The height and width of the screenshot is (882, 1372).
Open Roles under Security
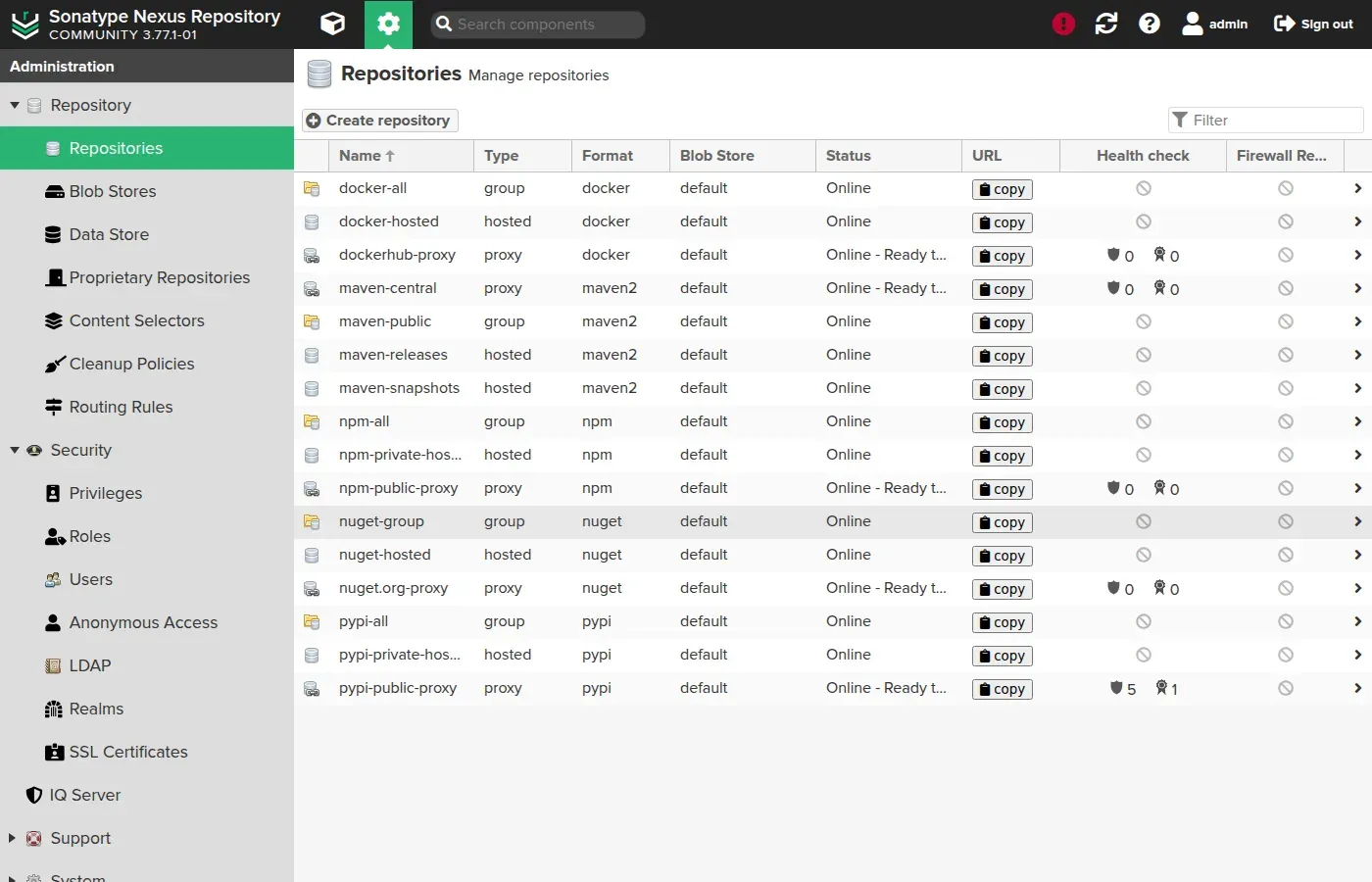coord(147,536)
